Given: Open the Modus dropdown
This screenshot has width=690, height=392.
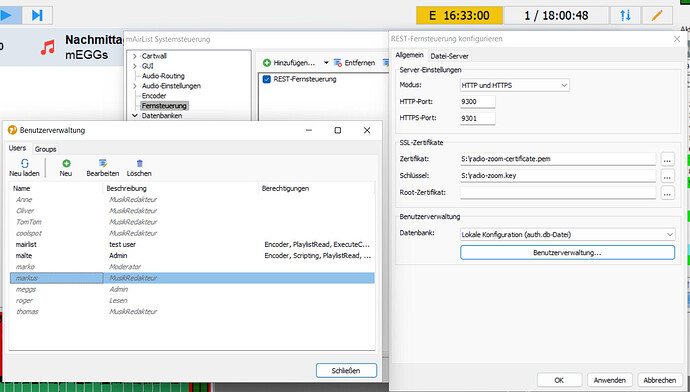Looking at the screenshot, I should point(514,85).
